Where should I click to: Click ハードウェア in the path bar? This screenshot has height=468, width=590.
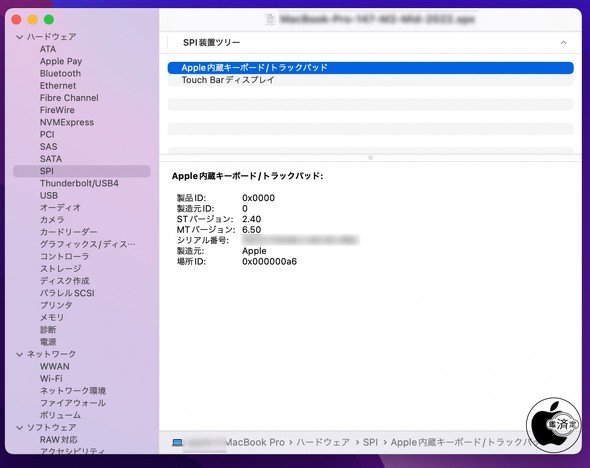tap(323, 442)
